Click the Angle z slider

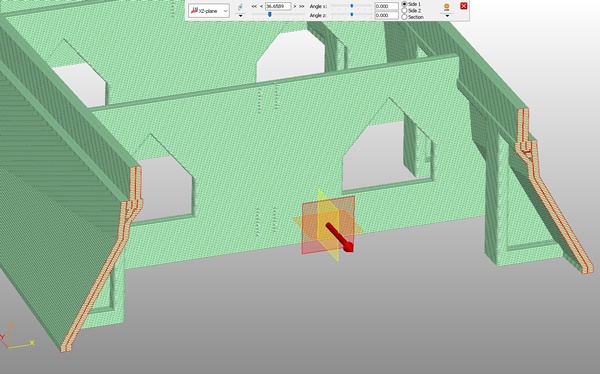(352, 15)
